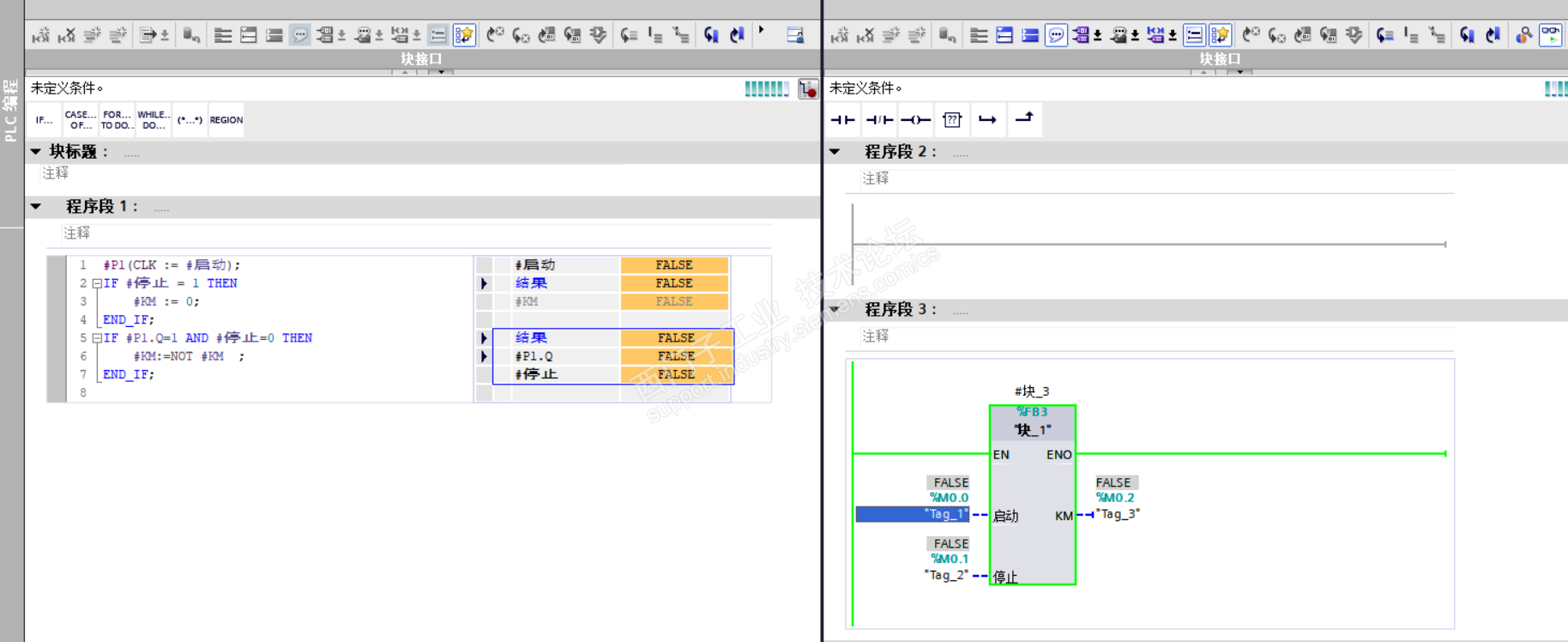This screenshot has height=642, width=1568.
Task: Click 块接口 header in the left SCL editor
Action: pyautogui.click(x=421, y=58)
